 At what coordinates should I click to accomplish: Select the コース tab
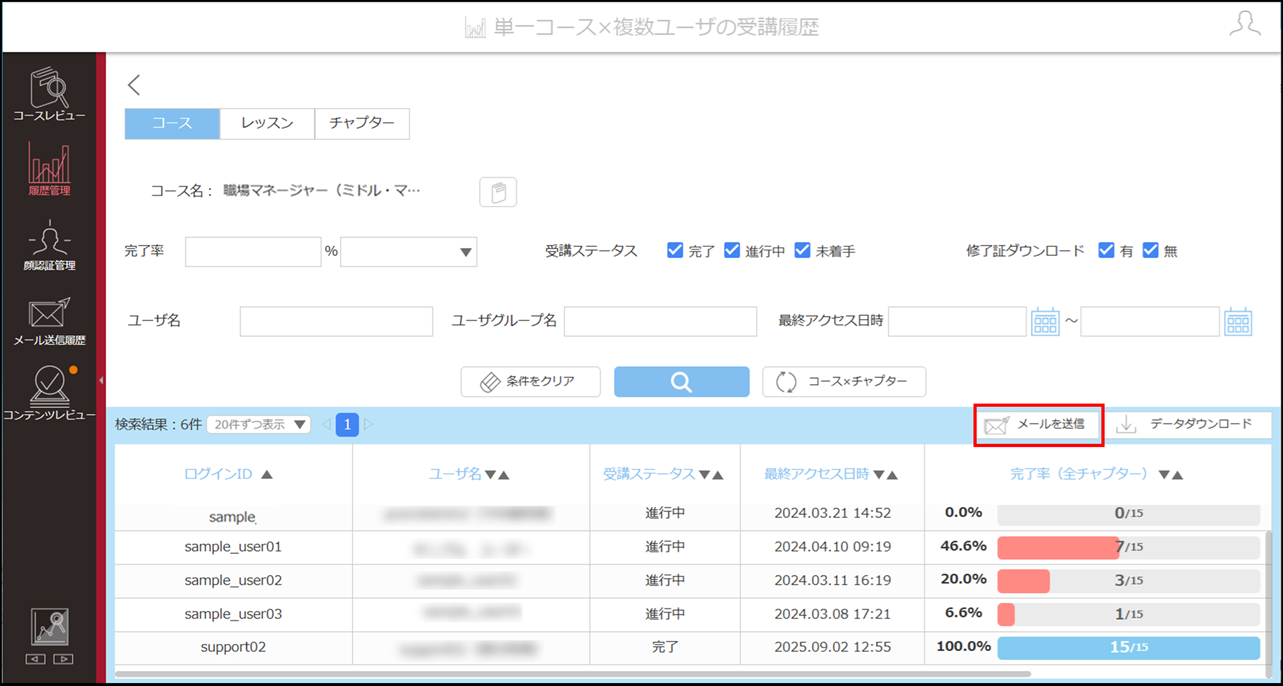(172, 123)
